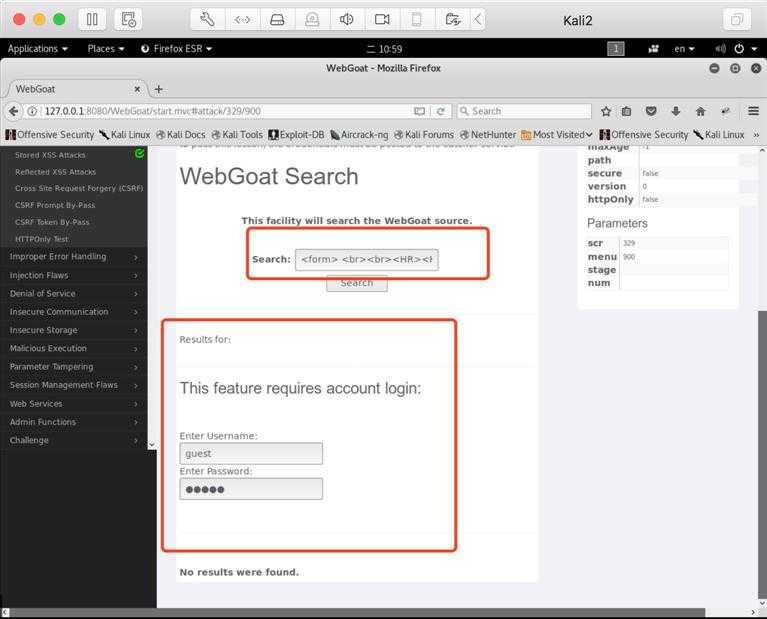This screenshot has width=767, height=619.
Task: Toggle reader view icon in address bar
Action: click(x=420, y=111)
